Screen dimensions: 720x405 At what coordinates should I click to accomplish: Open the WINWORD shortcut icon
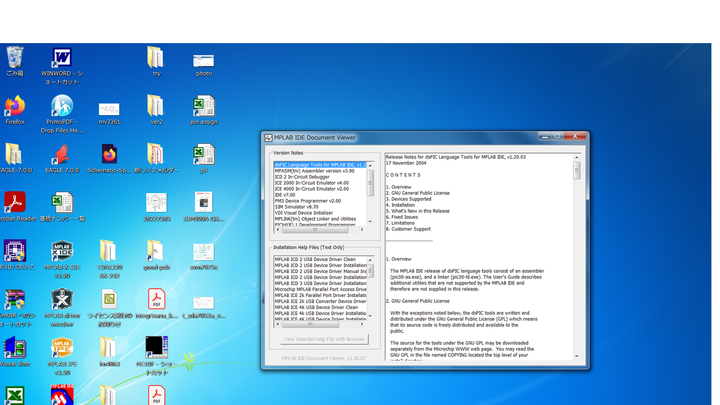pos(62,58)
